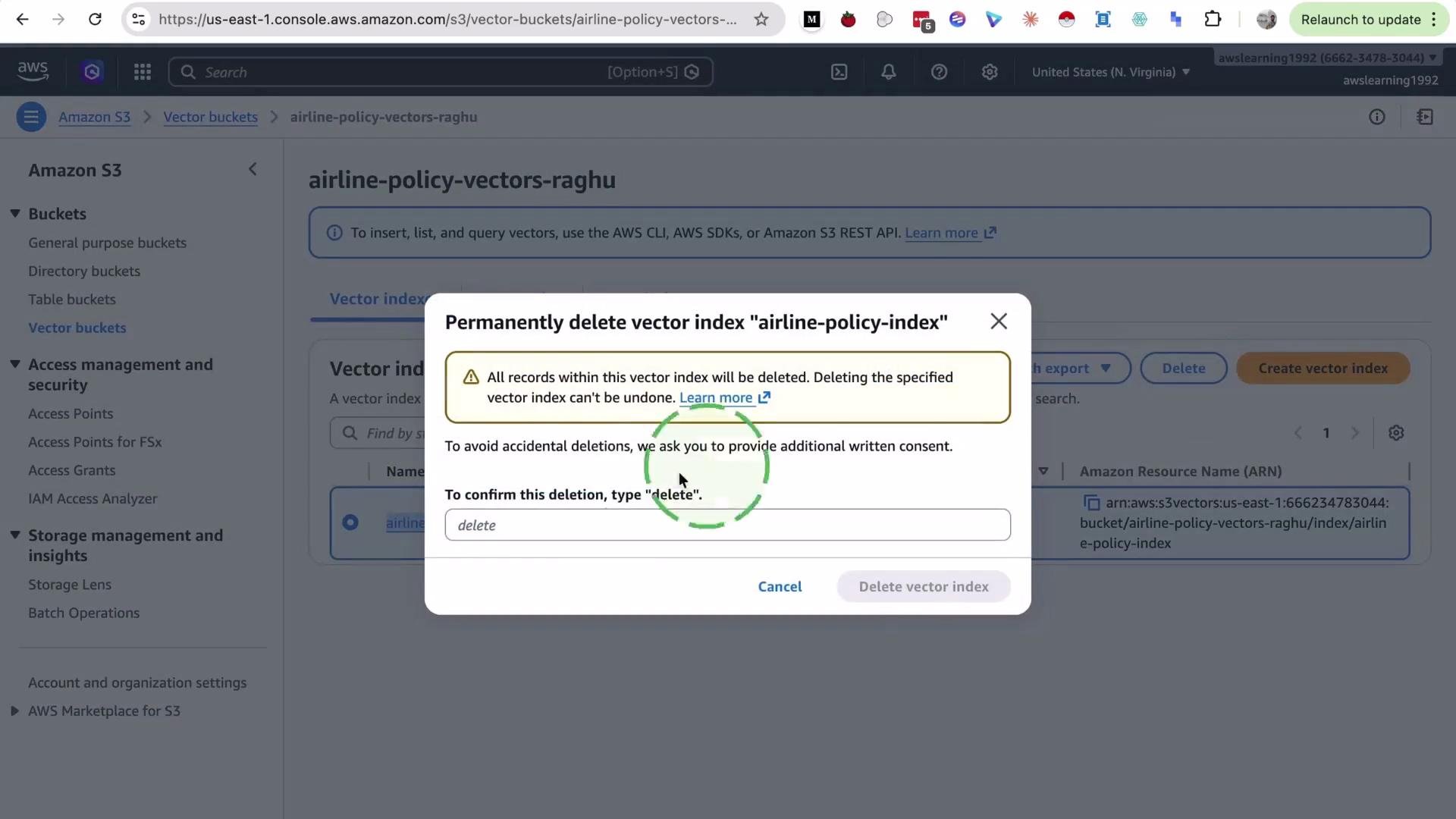Collapse Access management and security section

[15, 364]
